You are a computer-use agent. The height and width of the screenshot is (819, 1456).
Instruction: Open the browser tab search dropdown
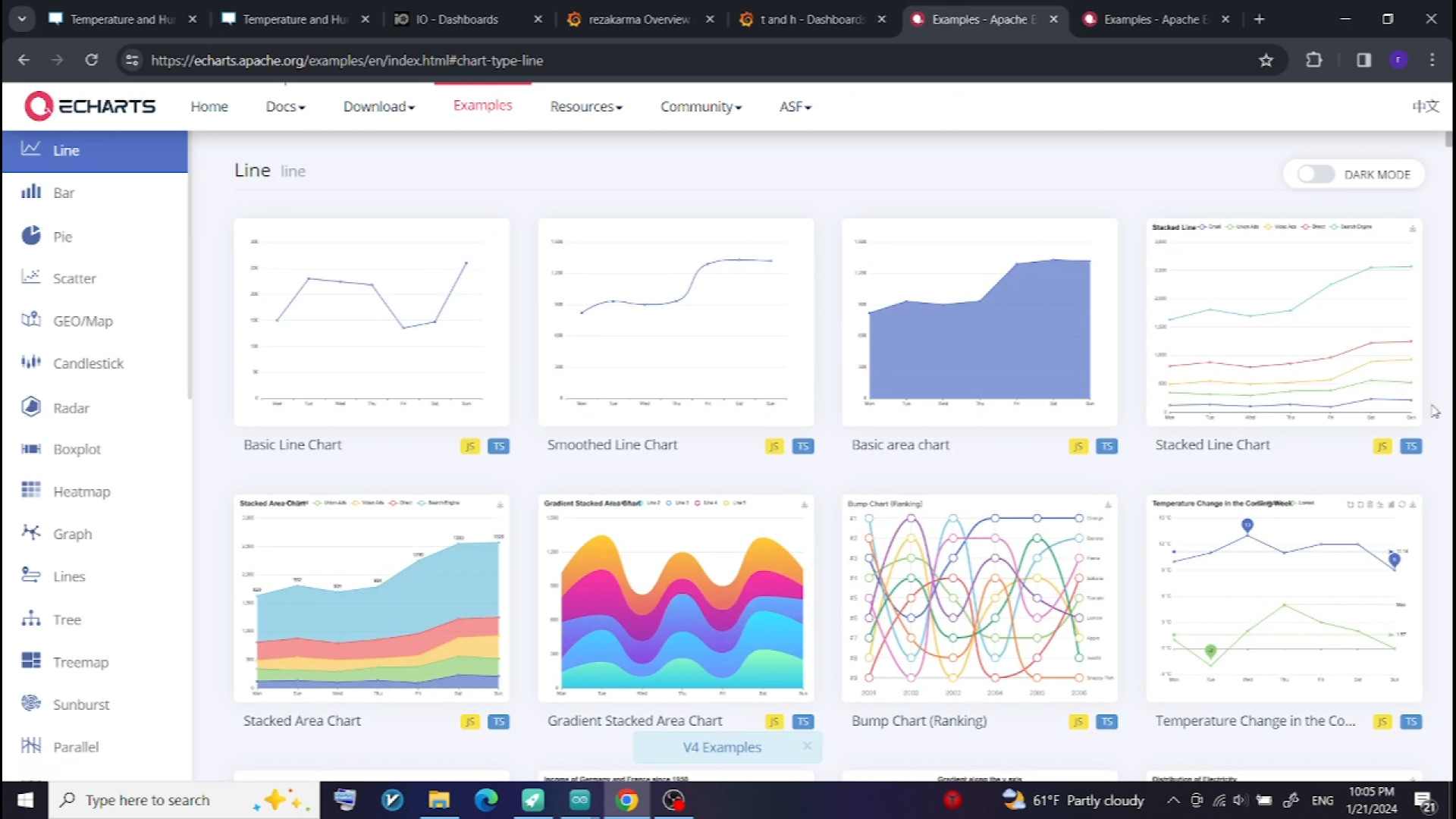(x=22, y=19)
